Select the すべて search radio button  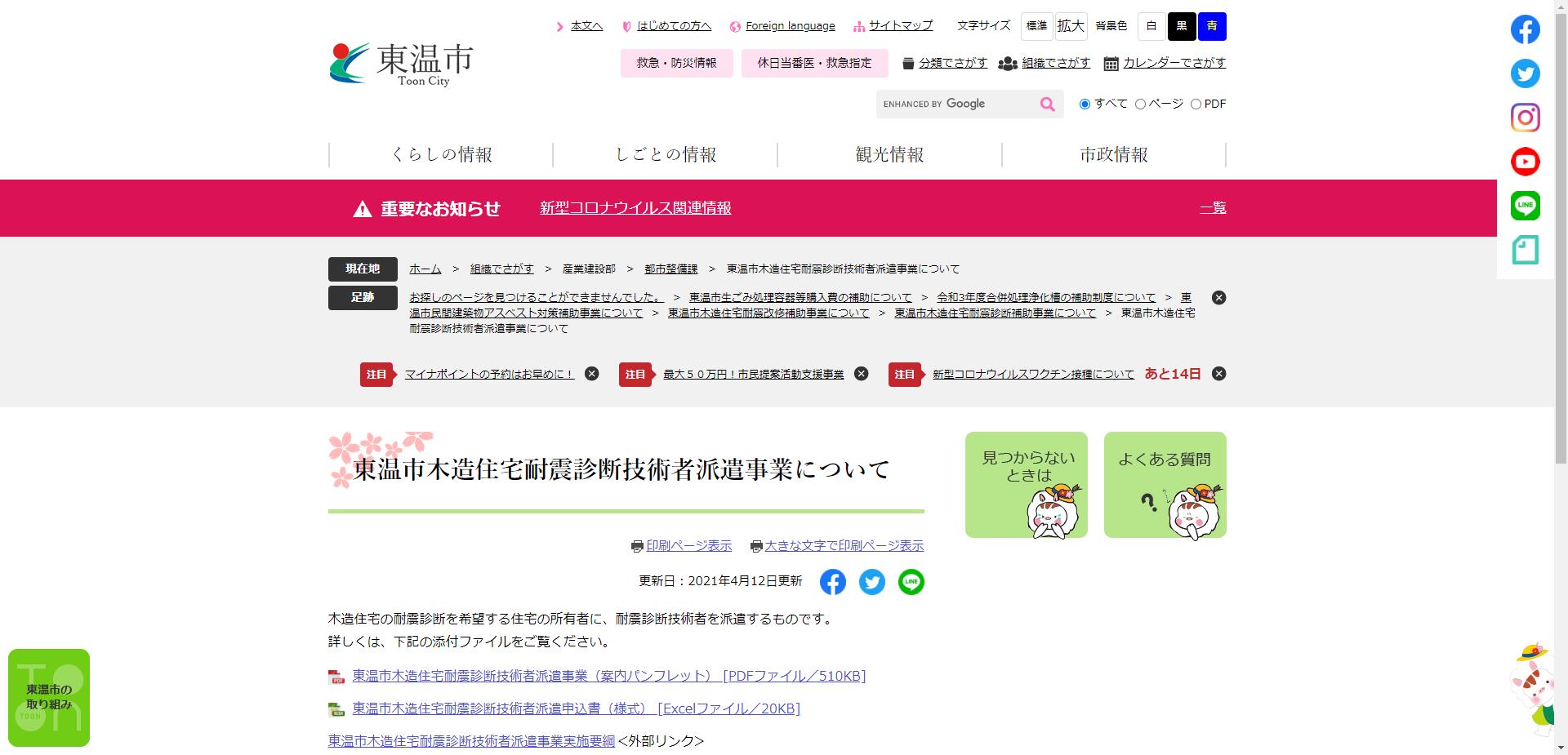click(1085, 104)
